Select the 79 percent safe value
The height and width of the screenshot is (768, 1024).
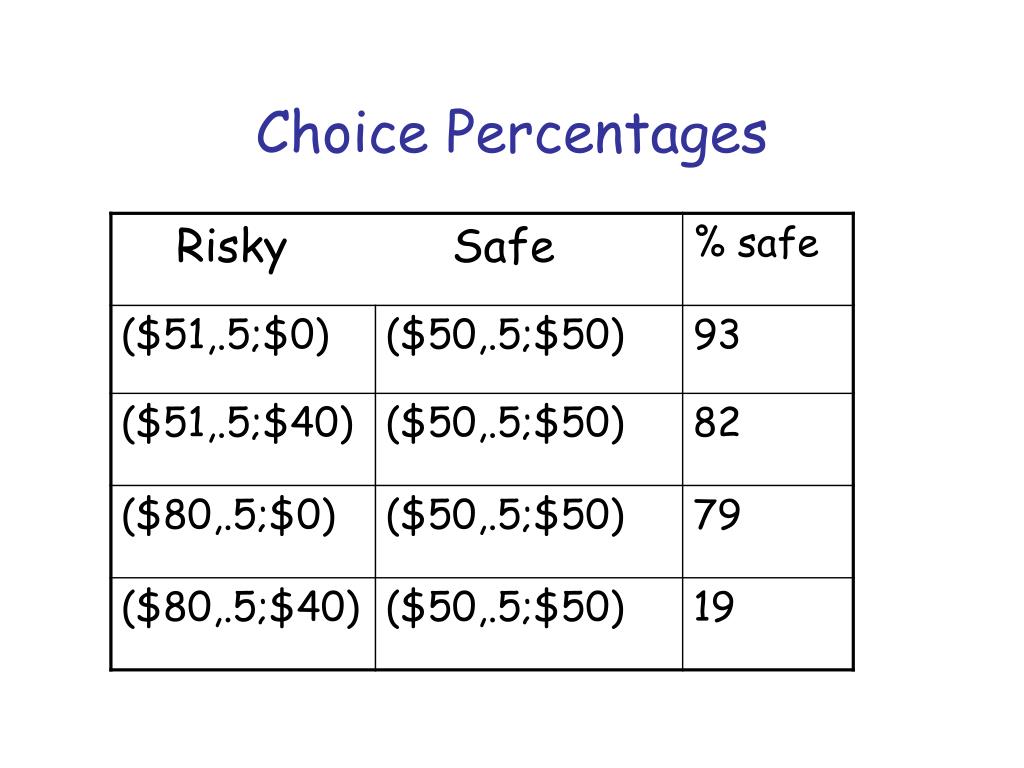[717, 515]
